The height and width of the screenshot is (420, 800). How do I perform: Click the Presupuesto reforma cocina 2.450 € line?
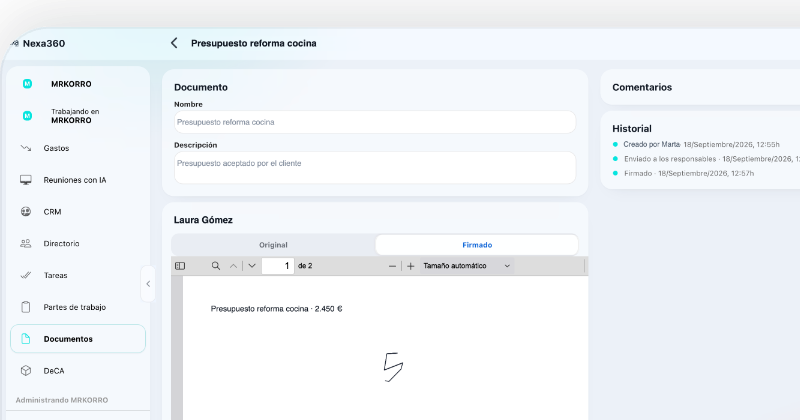(277, 309)
